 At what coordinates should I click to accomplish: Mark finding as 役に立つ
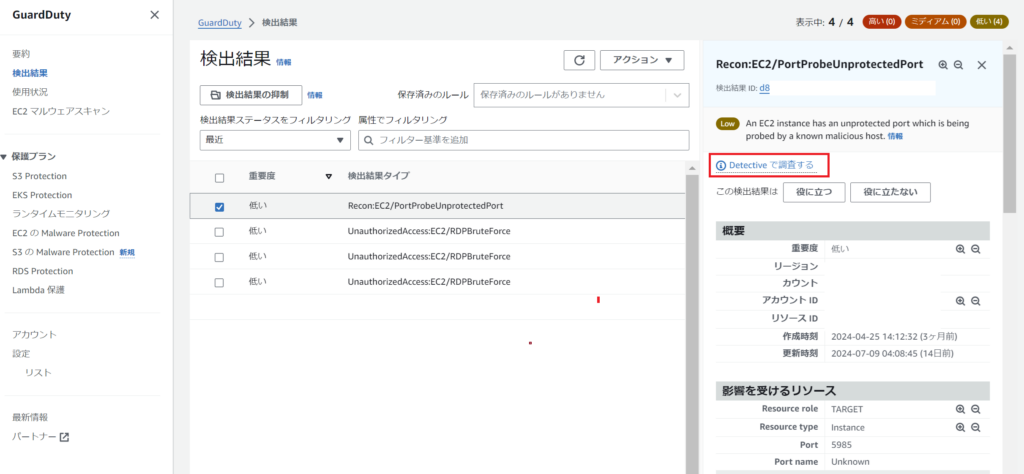coord(814,192)
